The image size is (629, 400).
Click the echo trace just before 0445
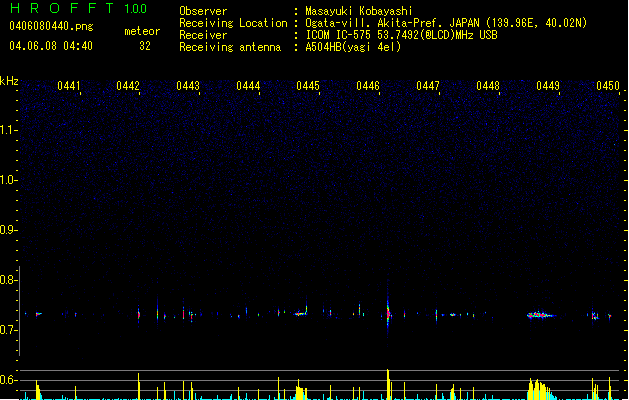point(300,313)
